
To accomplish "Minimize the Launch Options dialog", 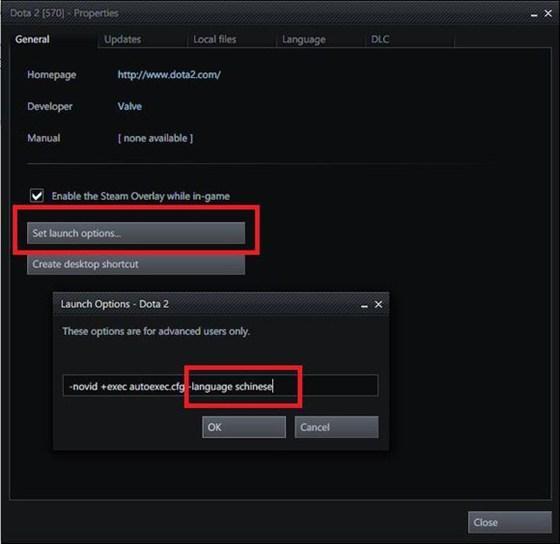I will 364,305.
